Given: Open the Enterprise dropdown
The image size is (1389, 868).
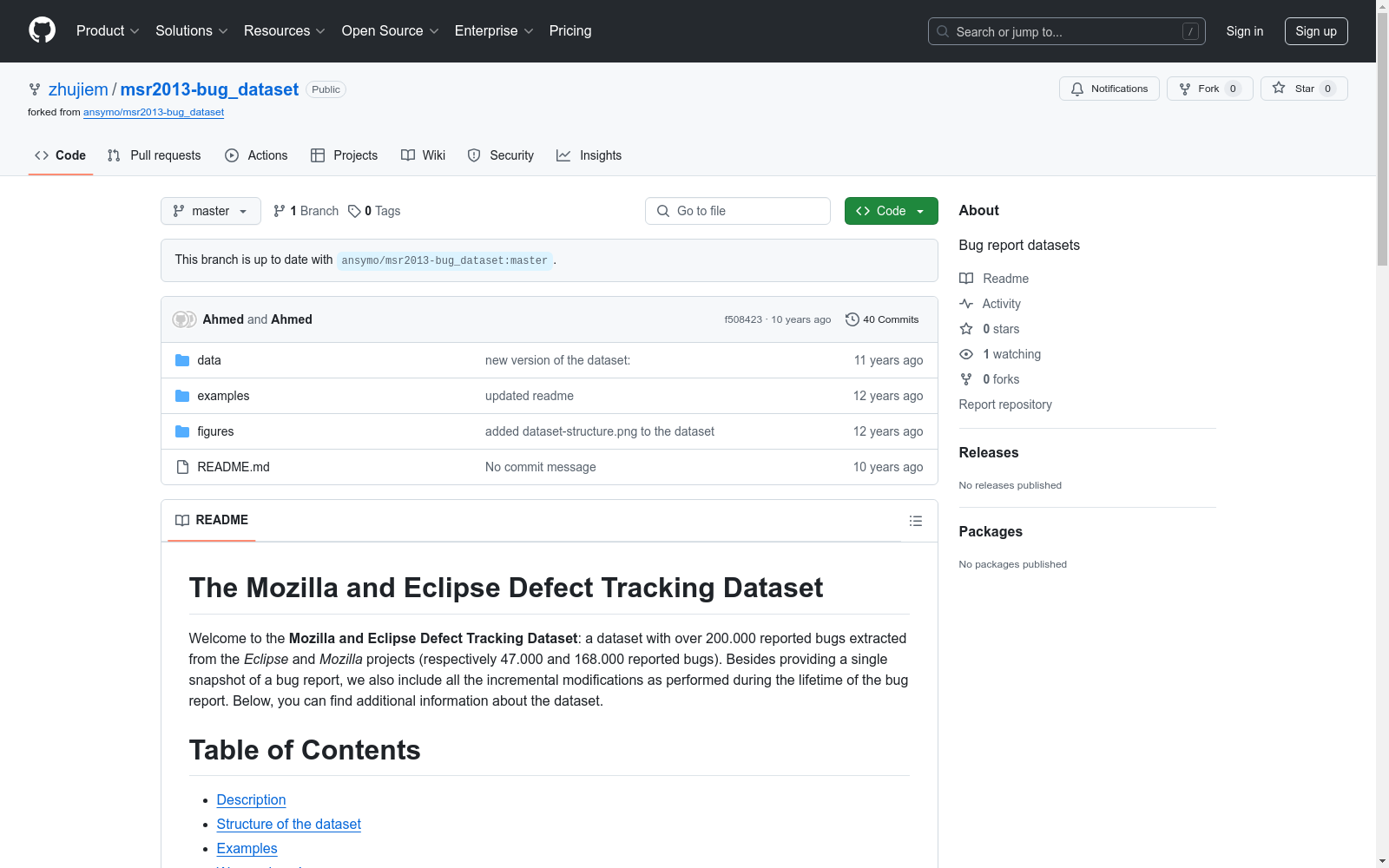Looking at the screenshot, I should click(x=494, y=31).
